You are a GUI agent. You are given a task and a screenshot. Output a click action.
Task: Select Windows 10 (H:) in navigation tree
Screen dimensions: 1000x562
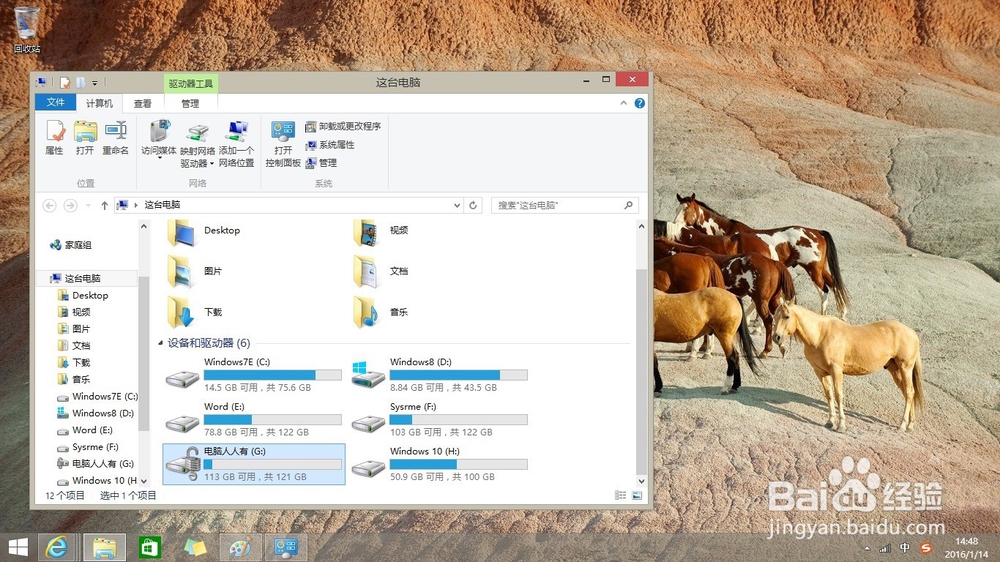coord(97,480)
